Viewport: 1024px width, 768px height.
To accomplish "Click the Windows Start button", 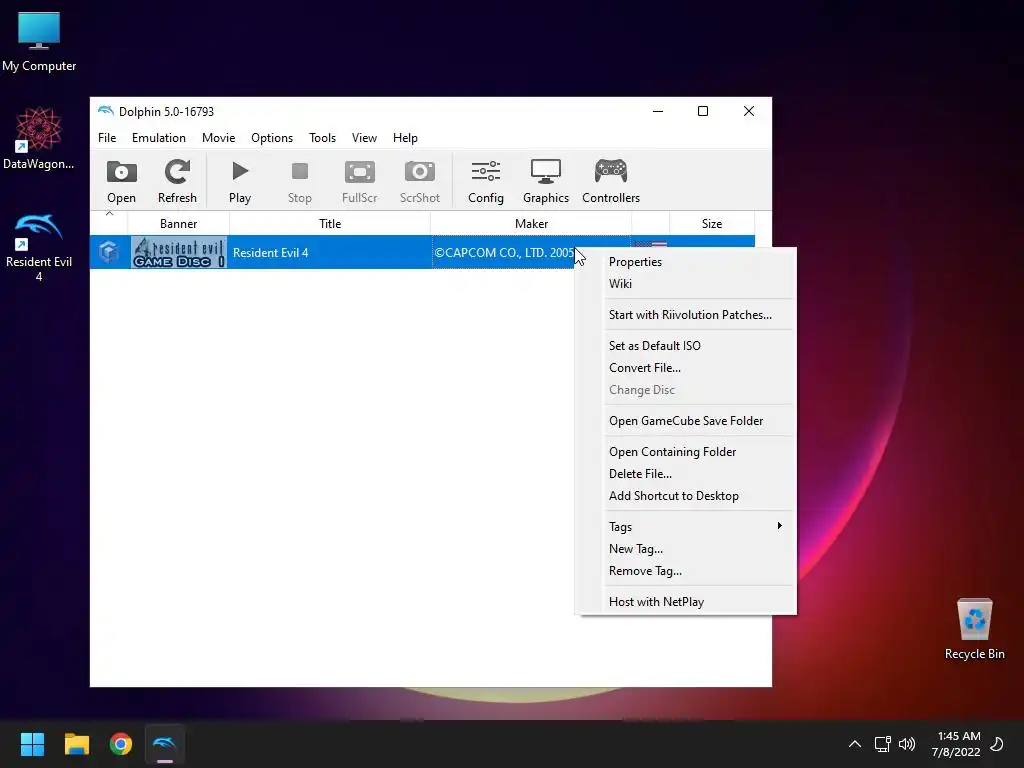I will coord(32,744).
